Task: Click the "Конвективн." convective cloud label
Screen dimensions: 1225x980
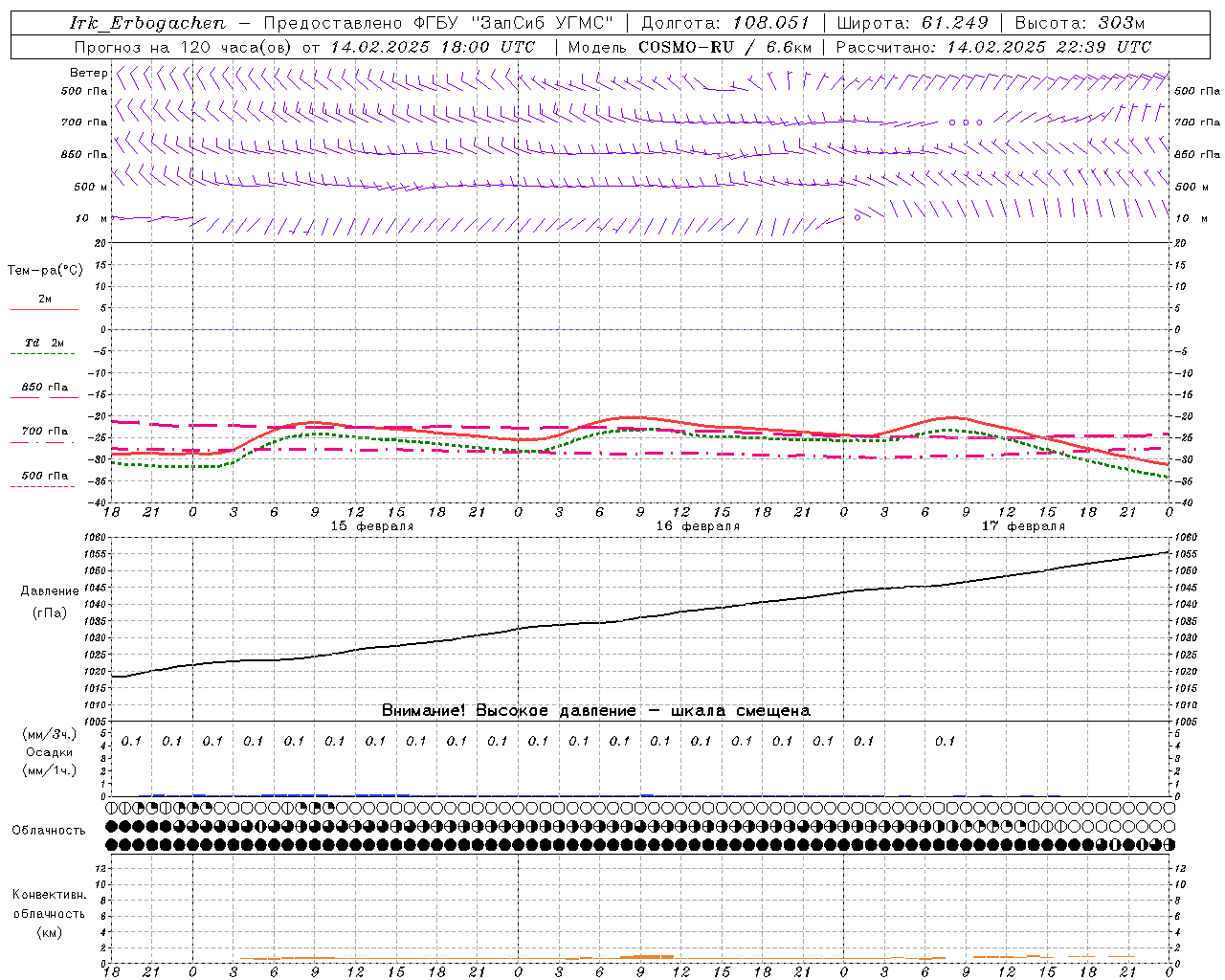Action: (x=49, y=895)
